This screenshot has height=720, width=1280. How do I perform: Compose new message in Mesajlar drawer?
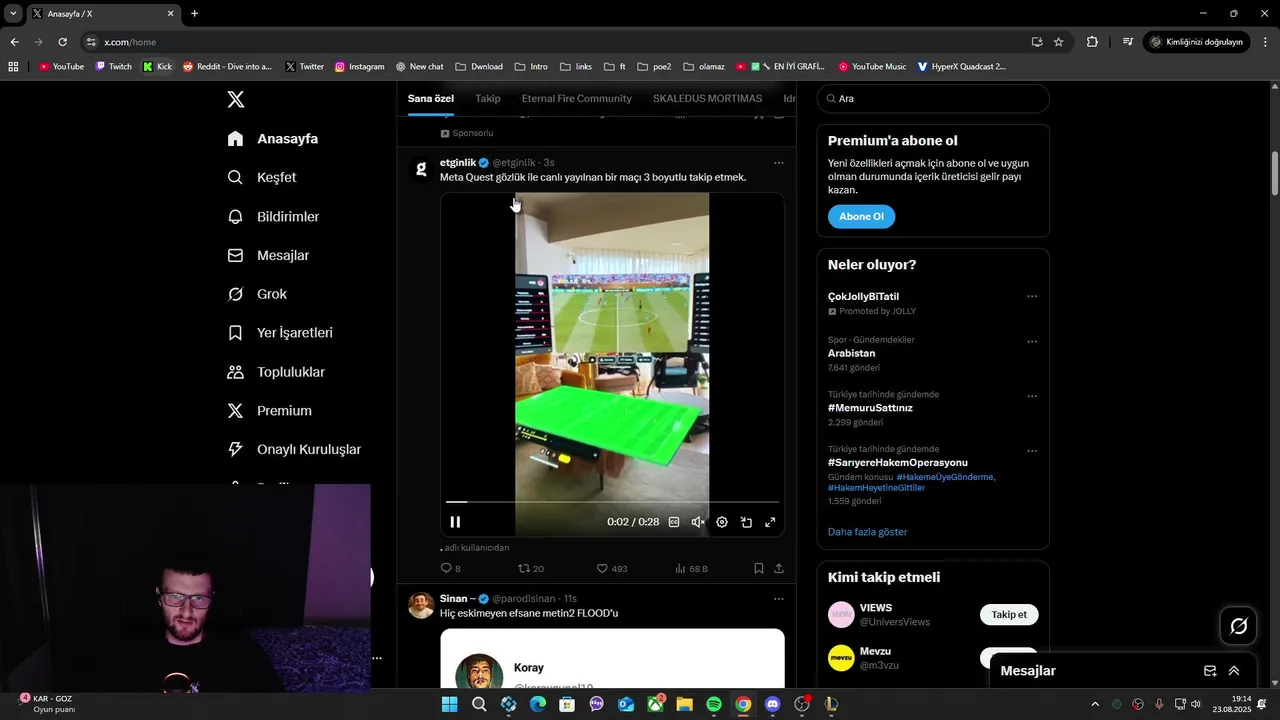tap(1210, 671)
